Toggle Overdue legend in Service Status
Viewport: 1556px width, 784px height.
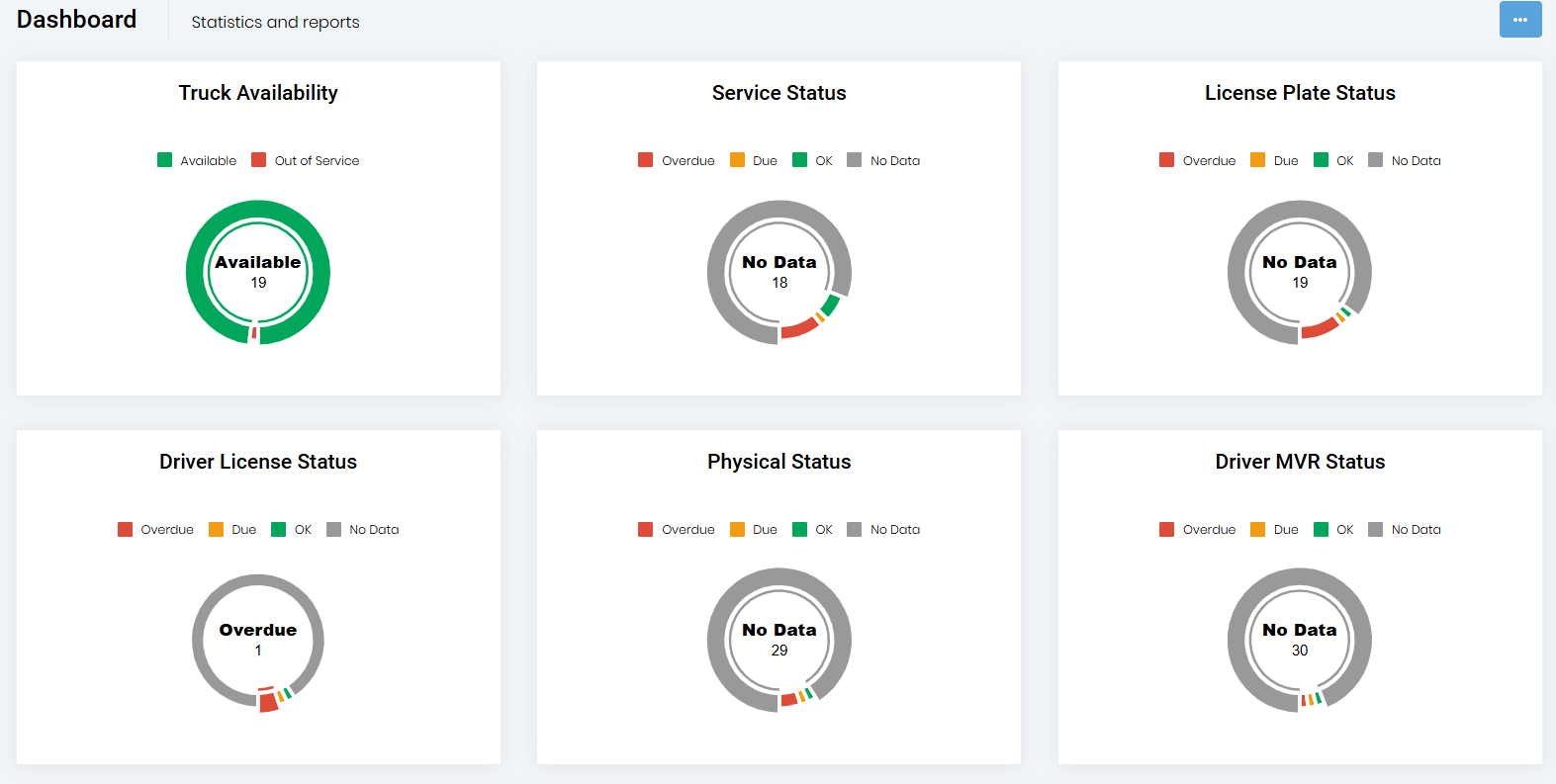677,160
